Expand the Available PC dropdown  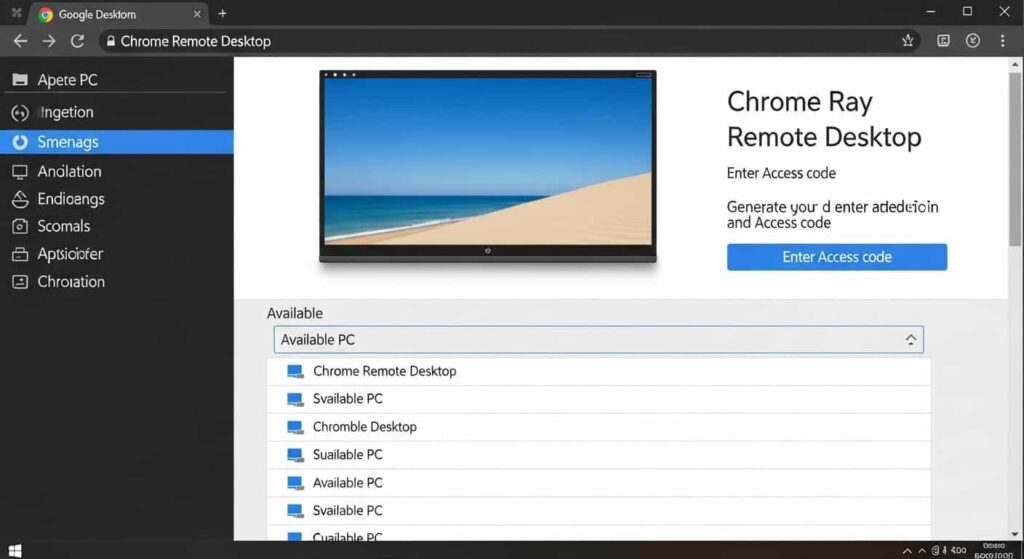click(598, 340)
